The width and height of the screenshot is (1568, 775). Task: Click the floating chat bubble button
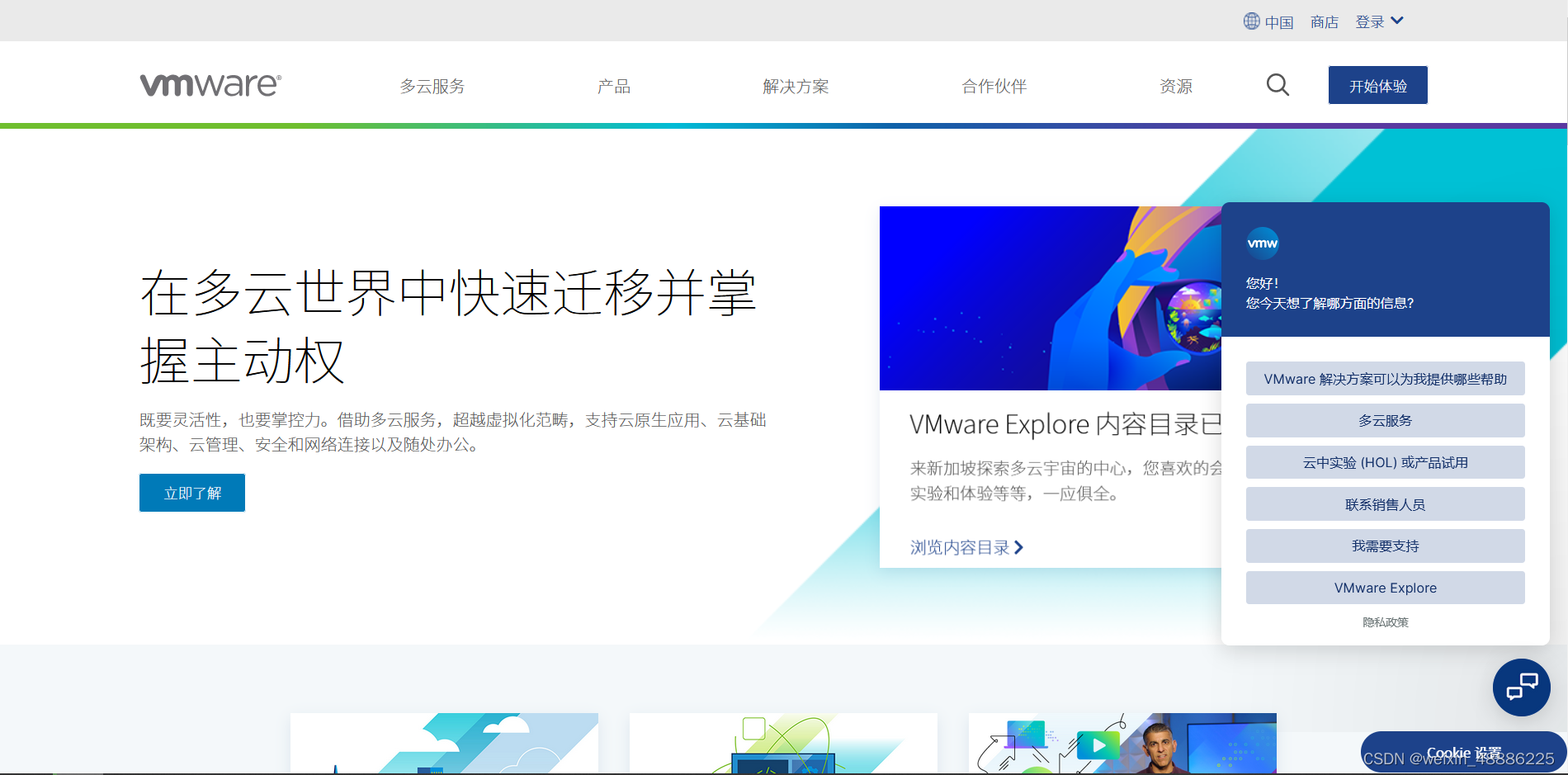click(x=1521, y=687)
